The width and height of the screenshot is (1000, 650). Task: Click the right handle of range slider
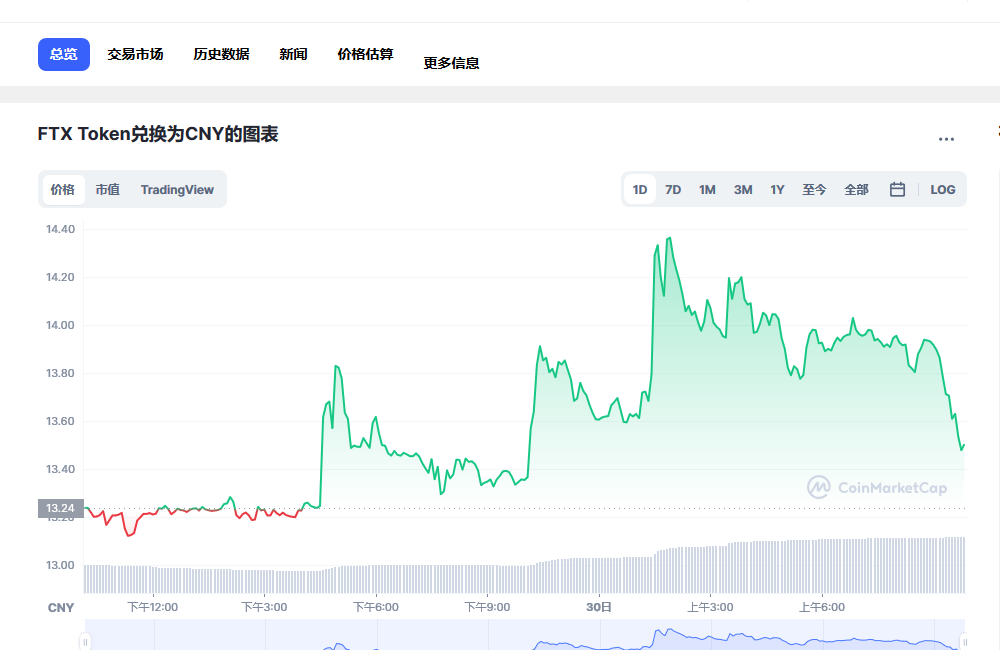pyautogui.click(x=964, y=642)
